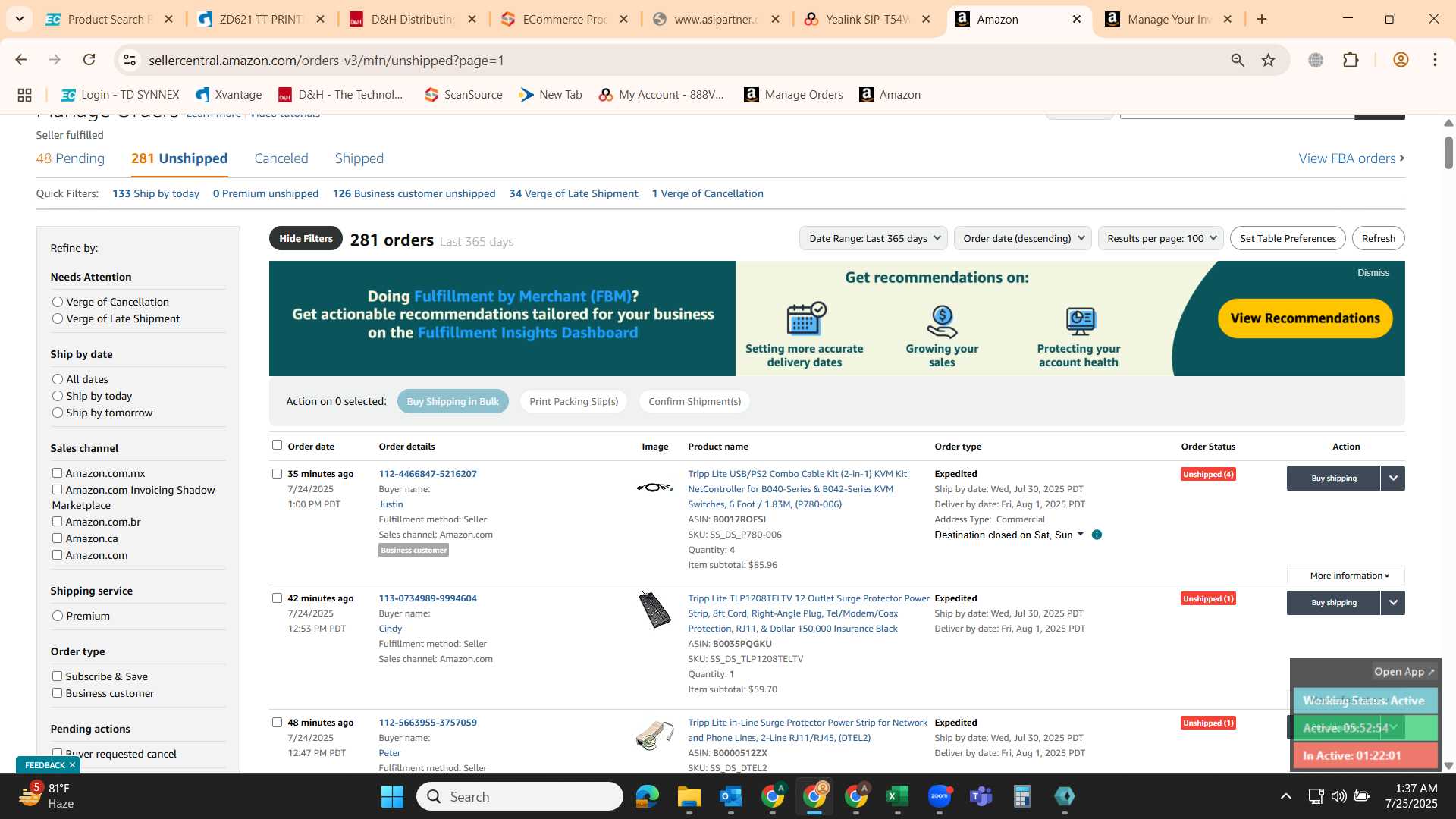Launch Microsoft Edge from the taskbar
Image resolution: width=1456 pixels, height=819 pixels.
pos(648,796)
